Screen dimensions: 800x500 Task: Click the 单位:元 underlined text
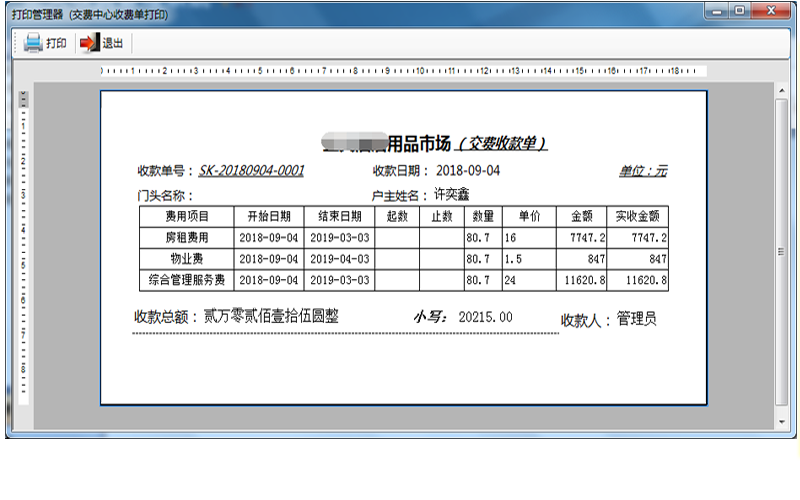[x=642, y=171]
